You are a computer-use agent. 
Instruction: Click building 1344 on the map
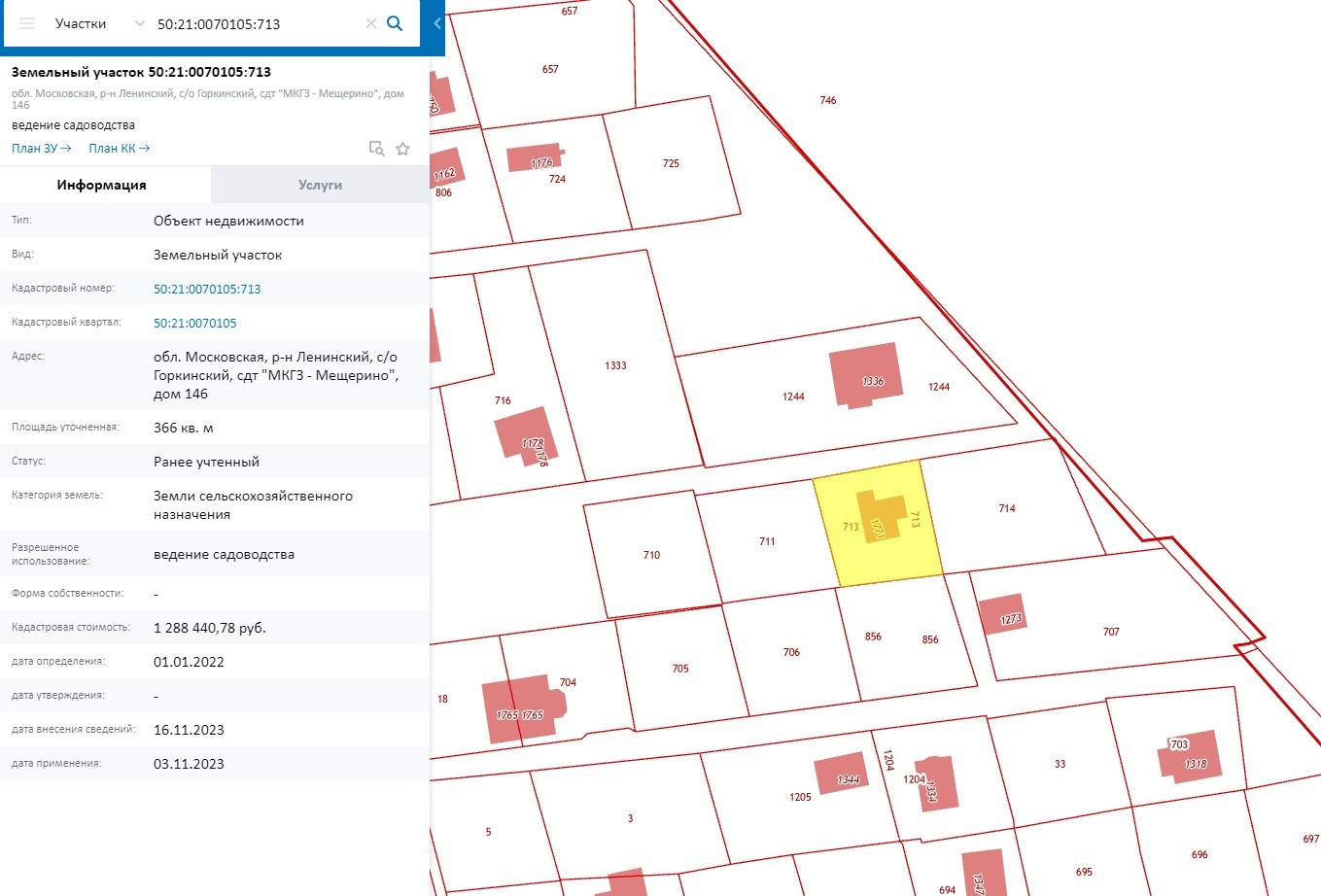point(842,773)
